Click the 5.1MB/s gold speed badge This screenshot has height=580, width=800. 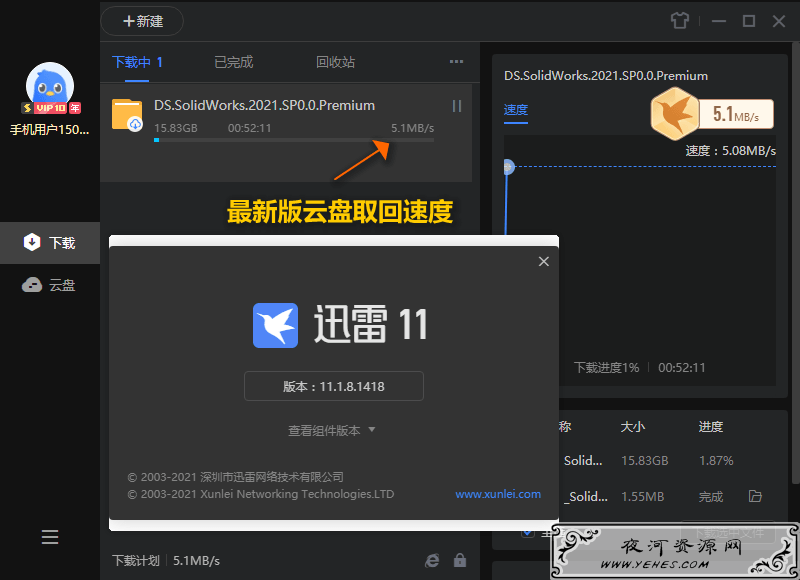736,114
